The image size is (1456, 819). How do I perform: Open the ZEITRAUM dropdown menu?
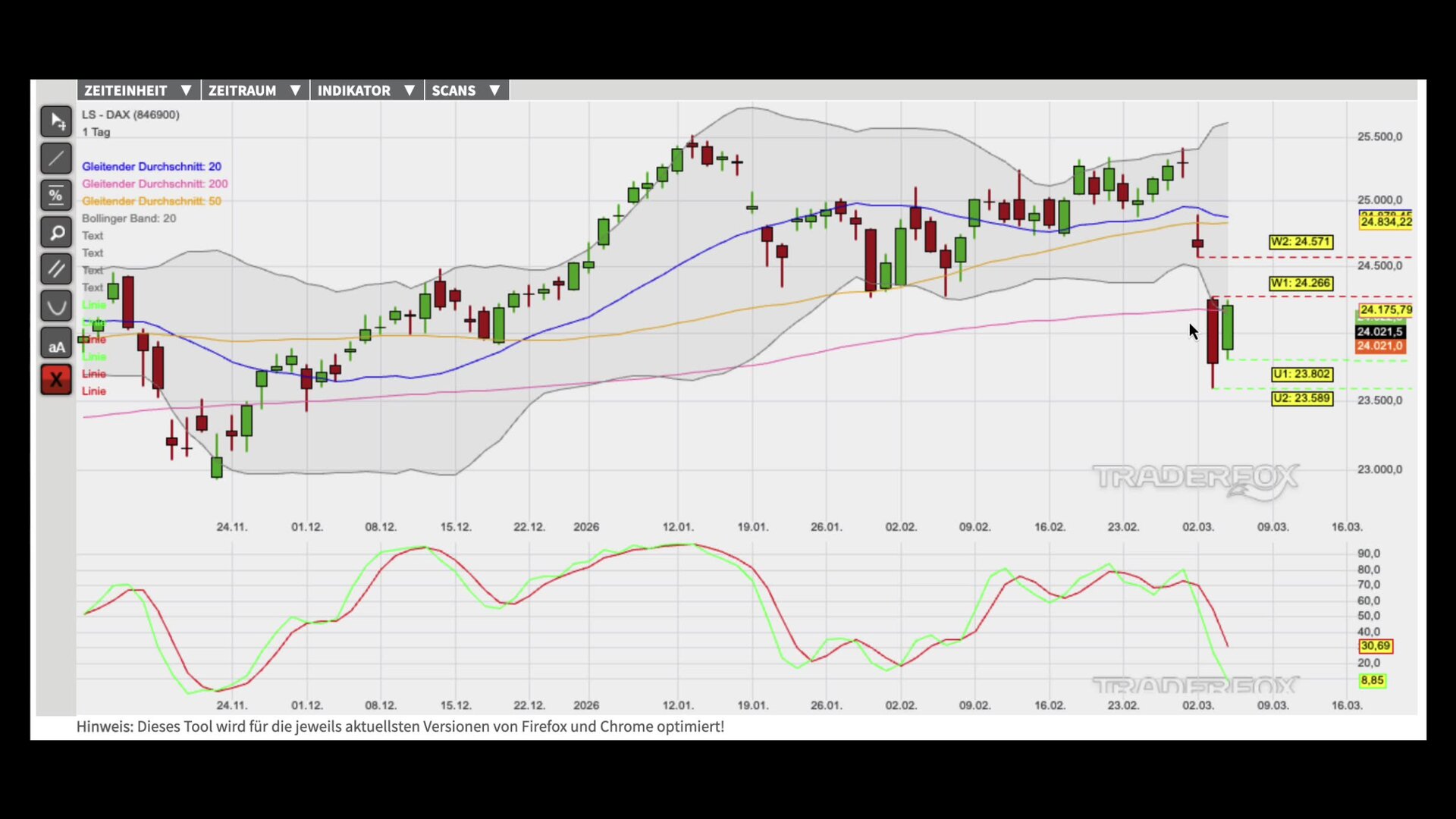coord(255,90)
